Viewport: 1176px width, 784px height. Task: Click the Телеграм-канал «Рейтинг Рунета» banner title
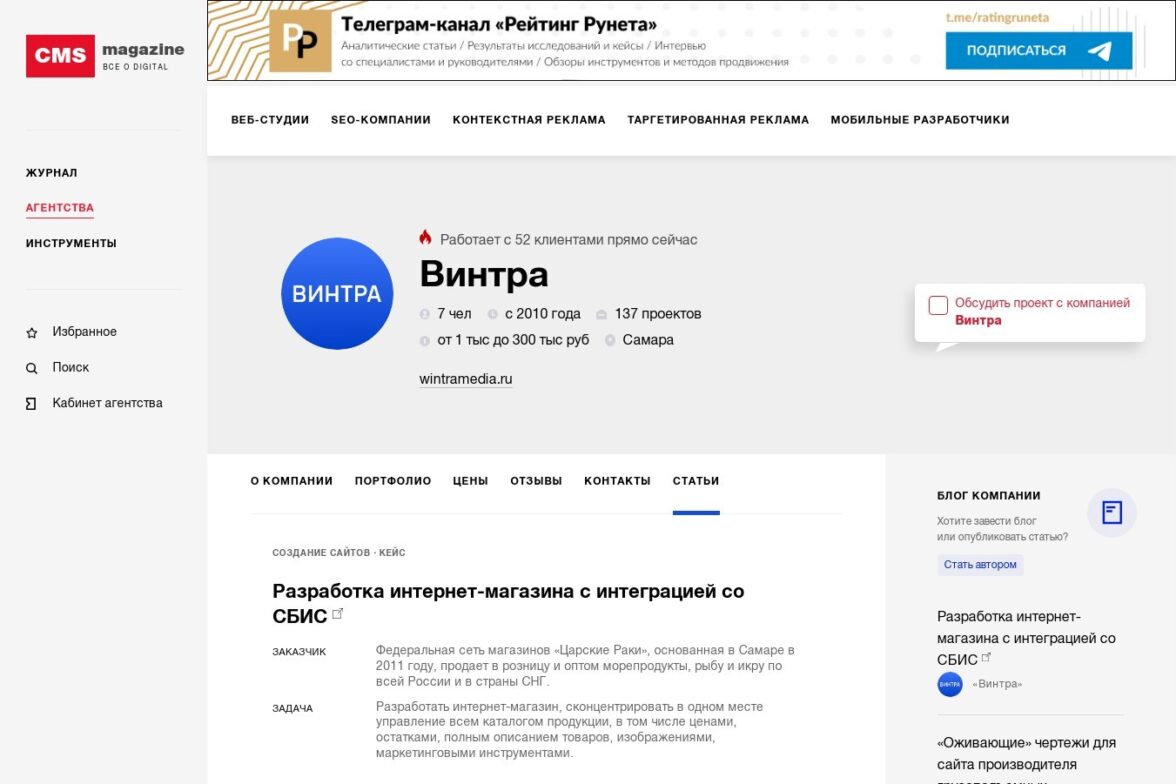tap(499, 24)
